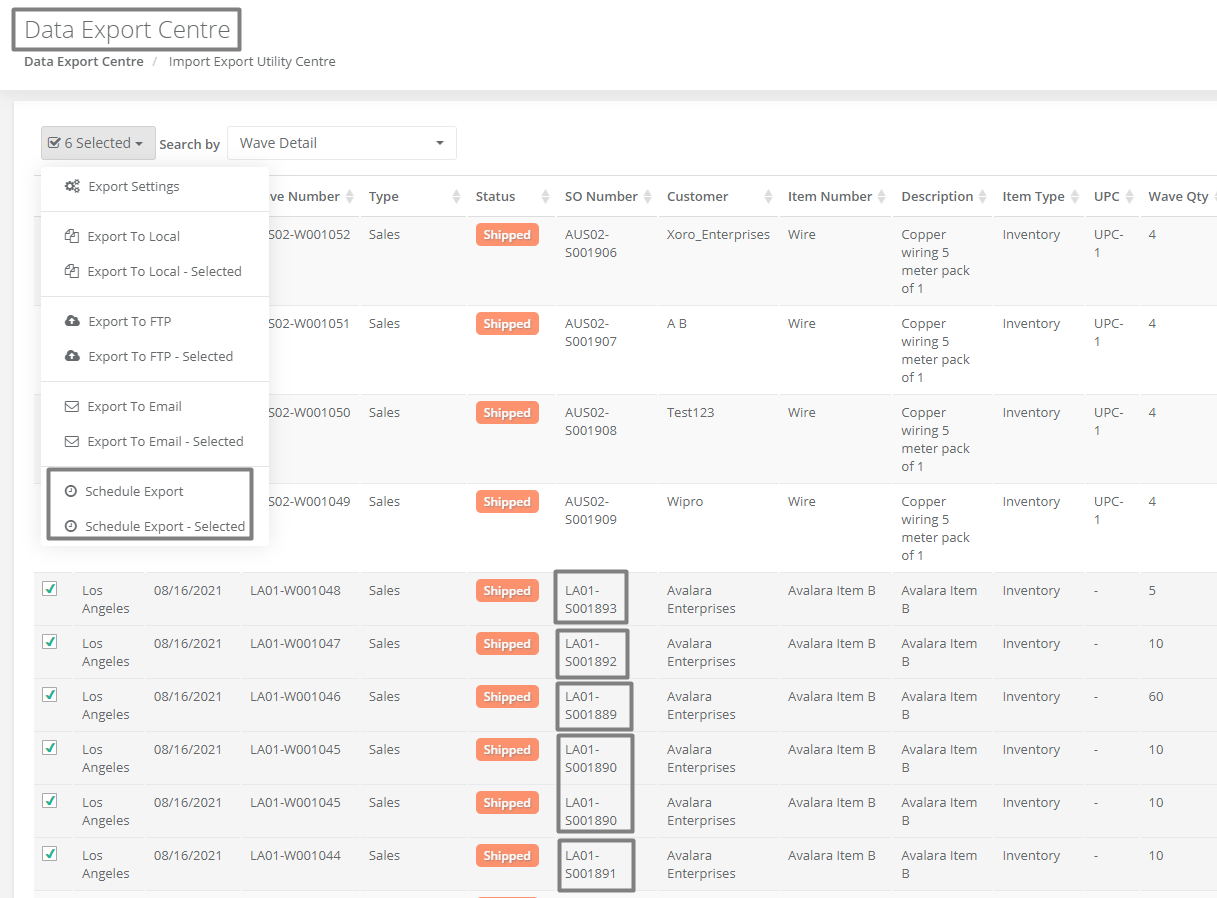Sort by the Item Type column header
This screenshot has width=1217, height=898.
click(1033, 197)
